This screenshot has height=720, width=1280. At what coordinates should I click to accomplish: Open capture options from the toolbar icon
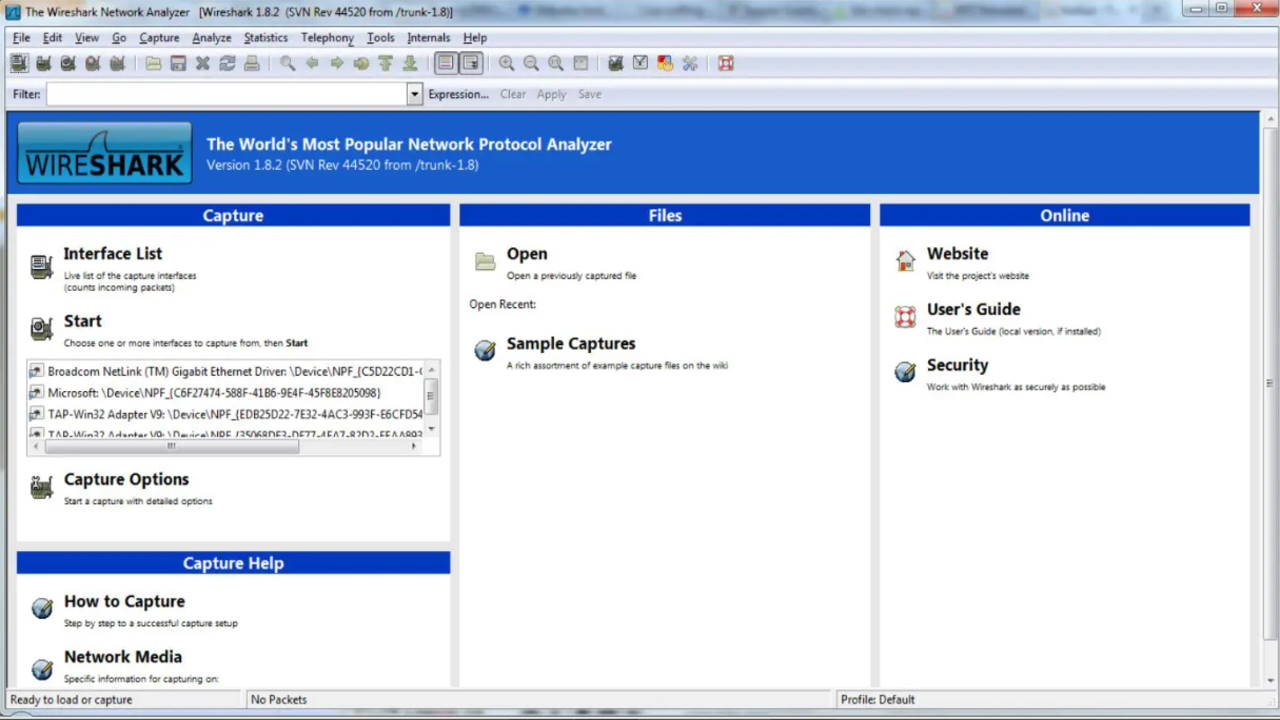click(x=44, y=63)
